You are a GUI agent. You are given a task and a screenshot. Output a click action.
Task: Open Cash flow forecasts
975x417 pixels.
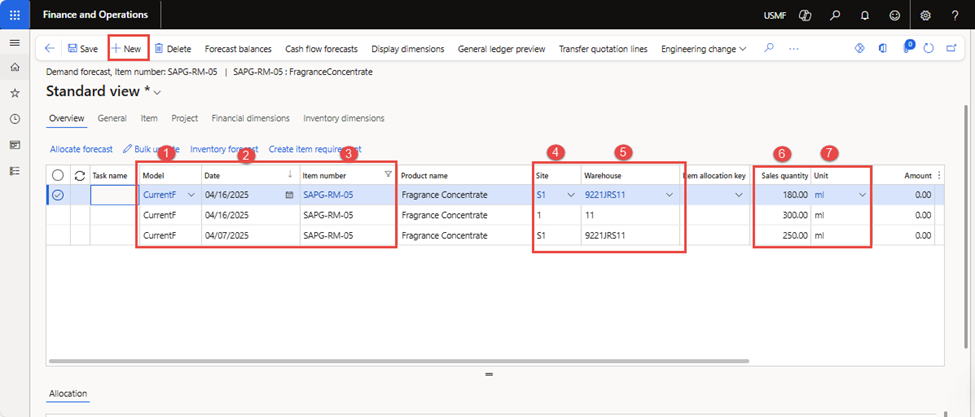pyautogui.click(x=321, y=48)
